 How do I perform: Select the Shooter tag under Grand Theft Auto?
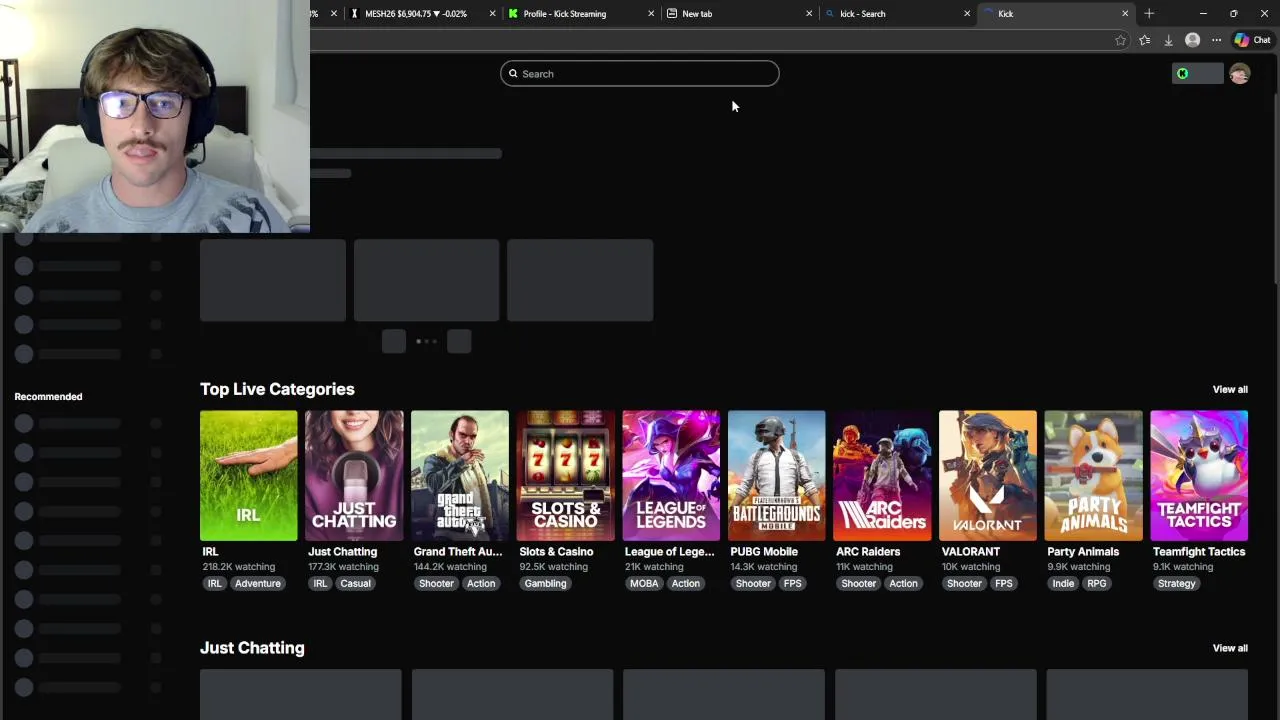click(x=436, y=583)
